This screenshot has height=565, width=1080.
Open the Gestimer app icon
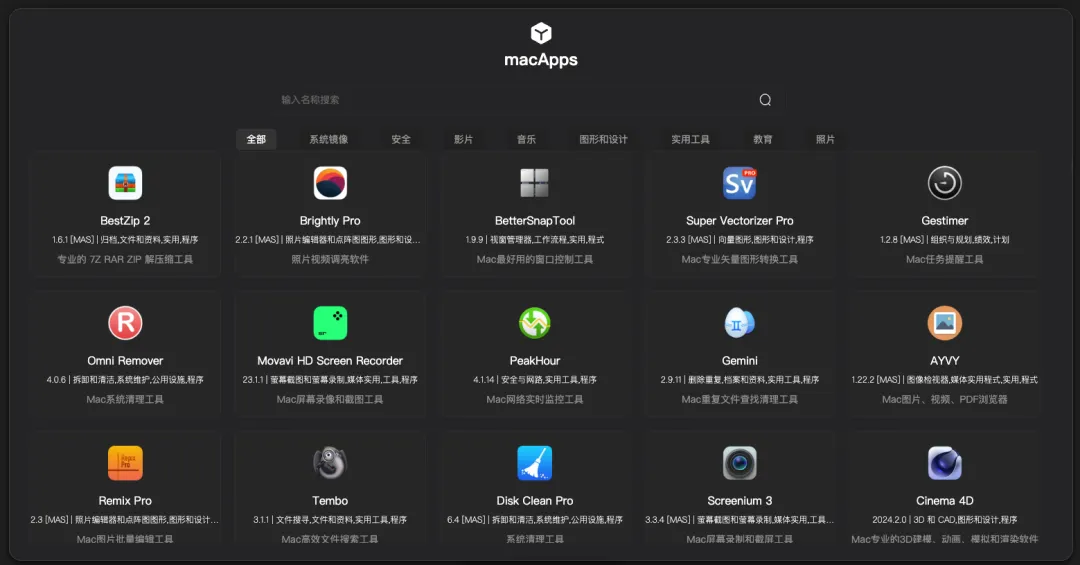(x=944, y=183)
